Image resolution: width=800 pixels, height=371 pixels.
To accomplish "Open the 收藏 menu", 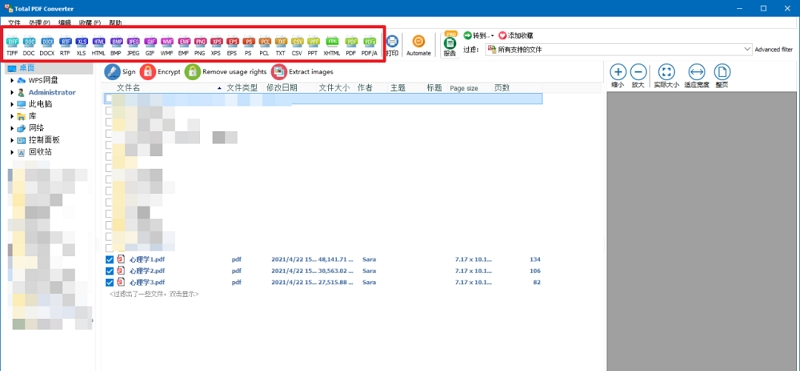I will pos(90,23).
